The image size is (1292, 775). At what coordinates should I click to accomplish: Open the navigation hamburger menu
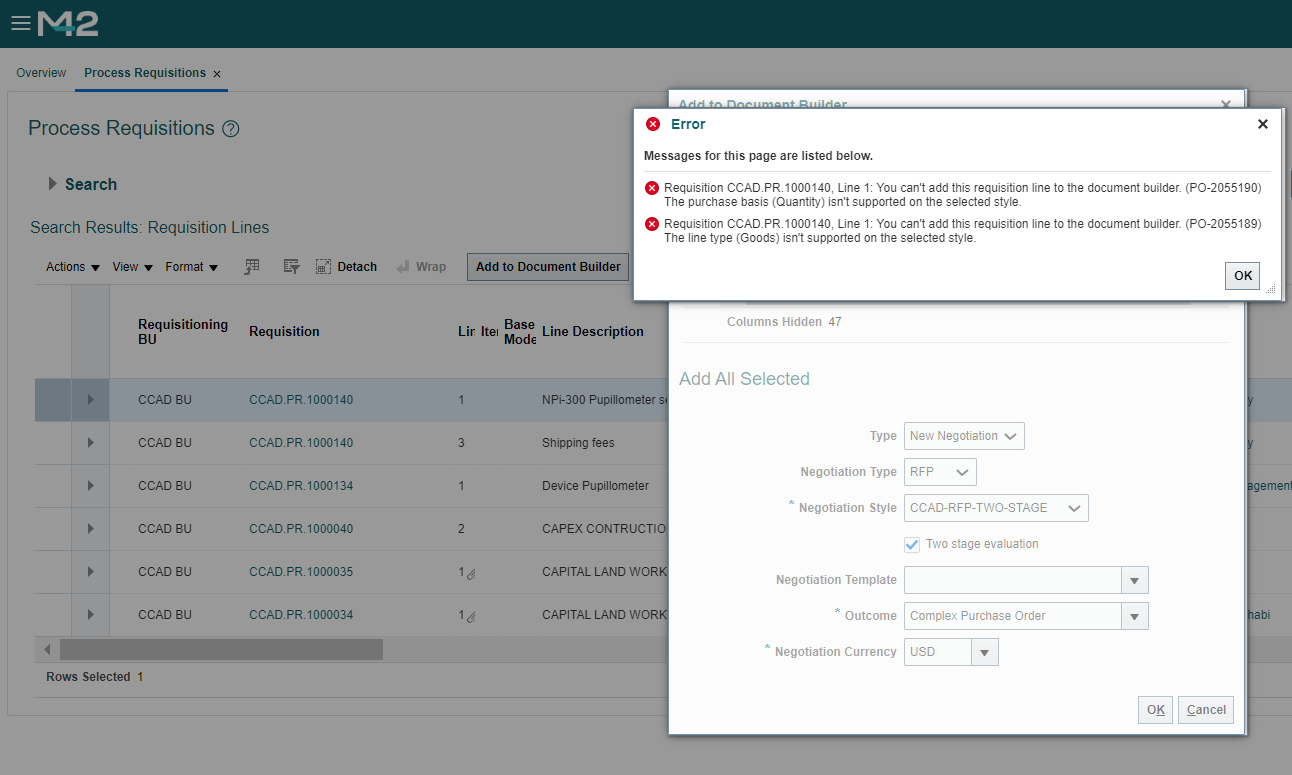20,23
